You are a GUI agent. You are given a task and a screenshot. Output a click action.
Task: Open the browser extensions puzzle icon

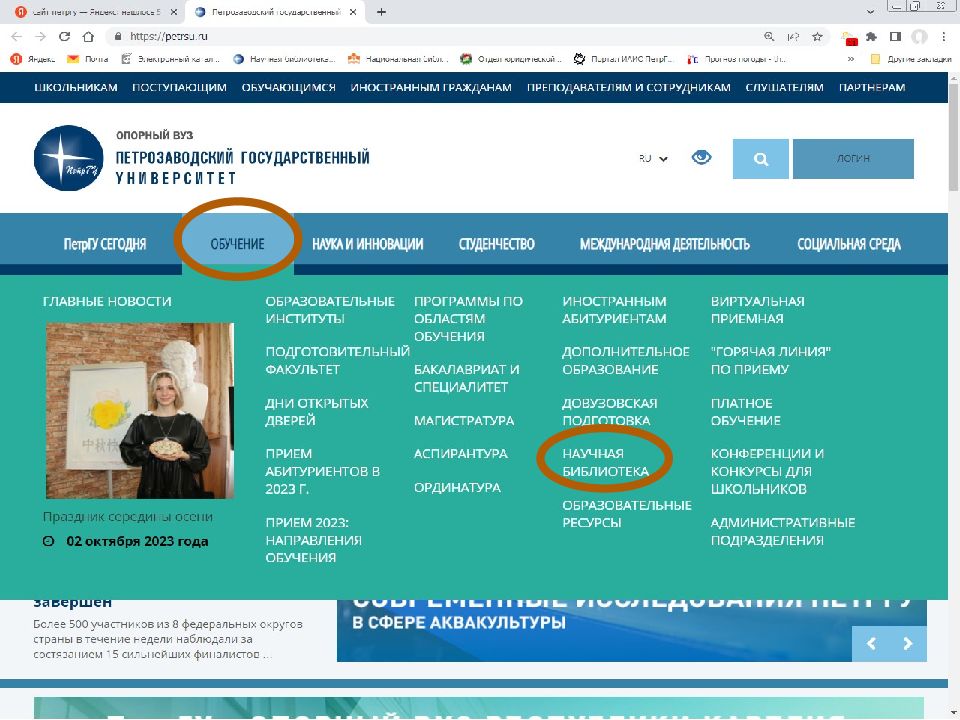point(872,36)
